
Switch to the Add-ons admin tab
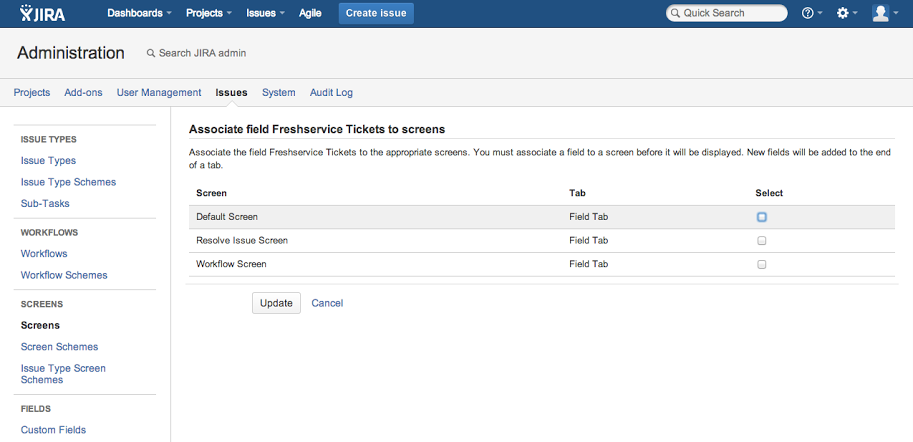[83, 93]
